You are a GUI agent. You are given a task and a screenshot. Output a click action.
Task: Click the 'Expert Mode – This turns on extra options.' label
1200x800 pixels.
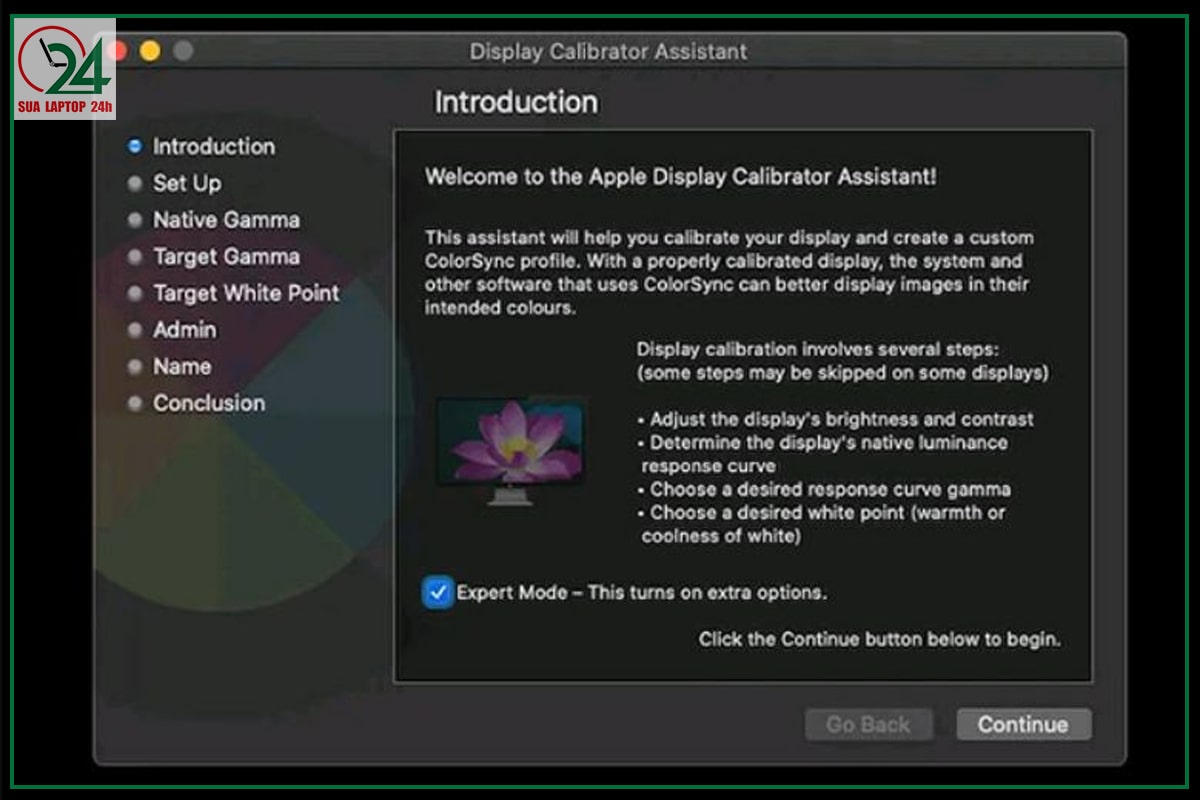642,592
